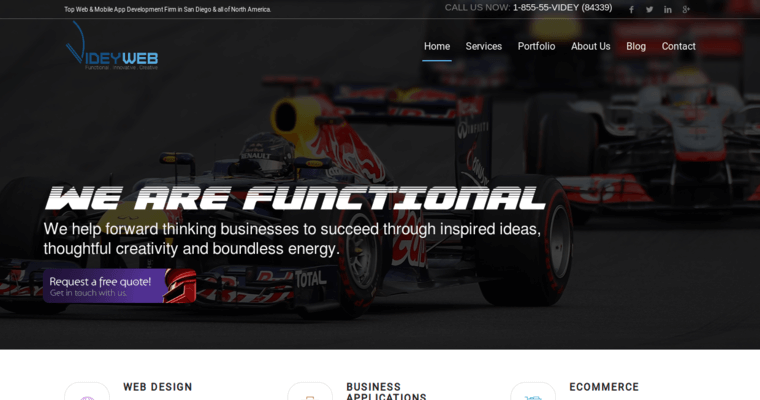760x400 pixels.
Task: Click the We Are Functional banner headline
Action: 296,198
